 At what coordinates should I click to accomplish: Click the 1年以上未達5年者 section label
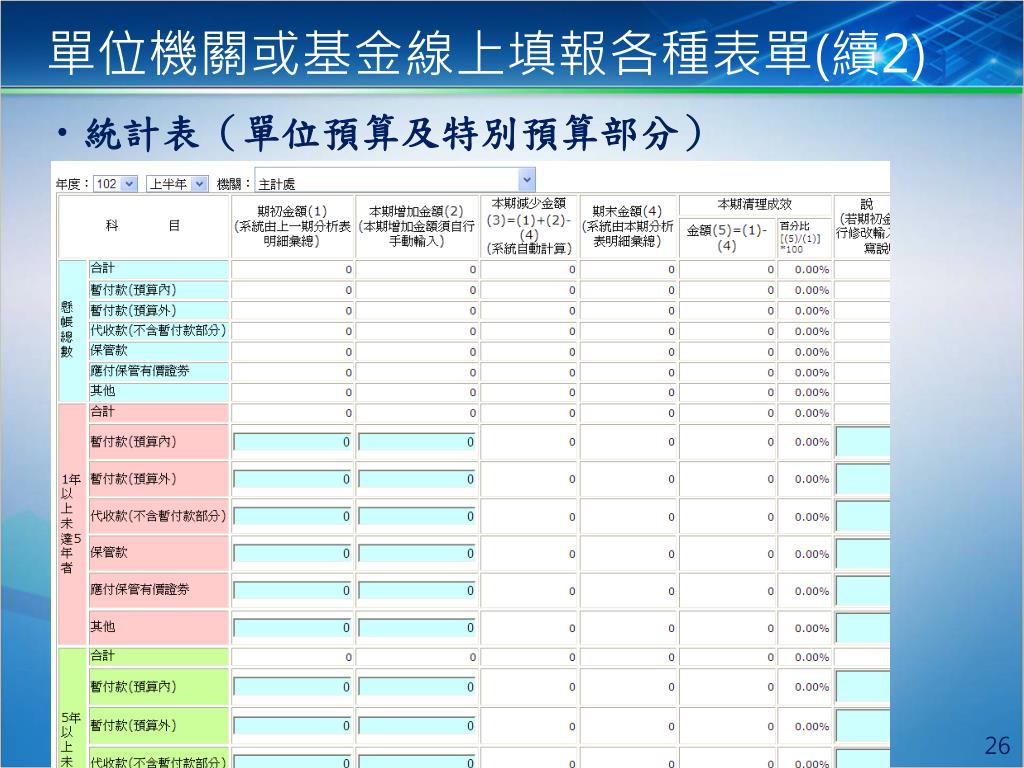(x=71, y=524)
